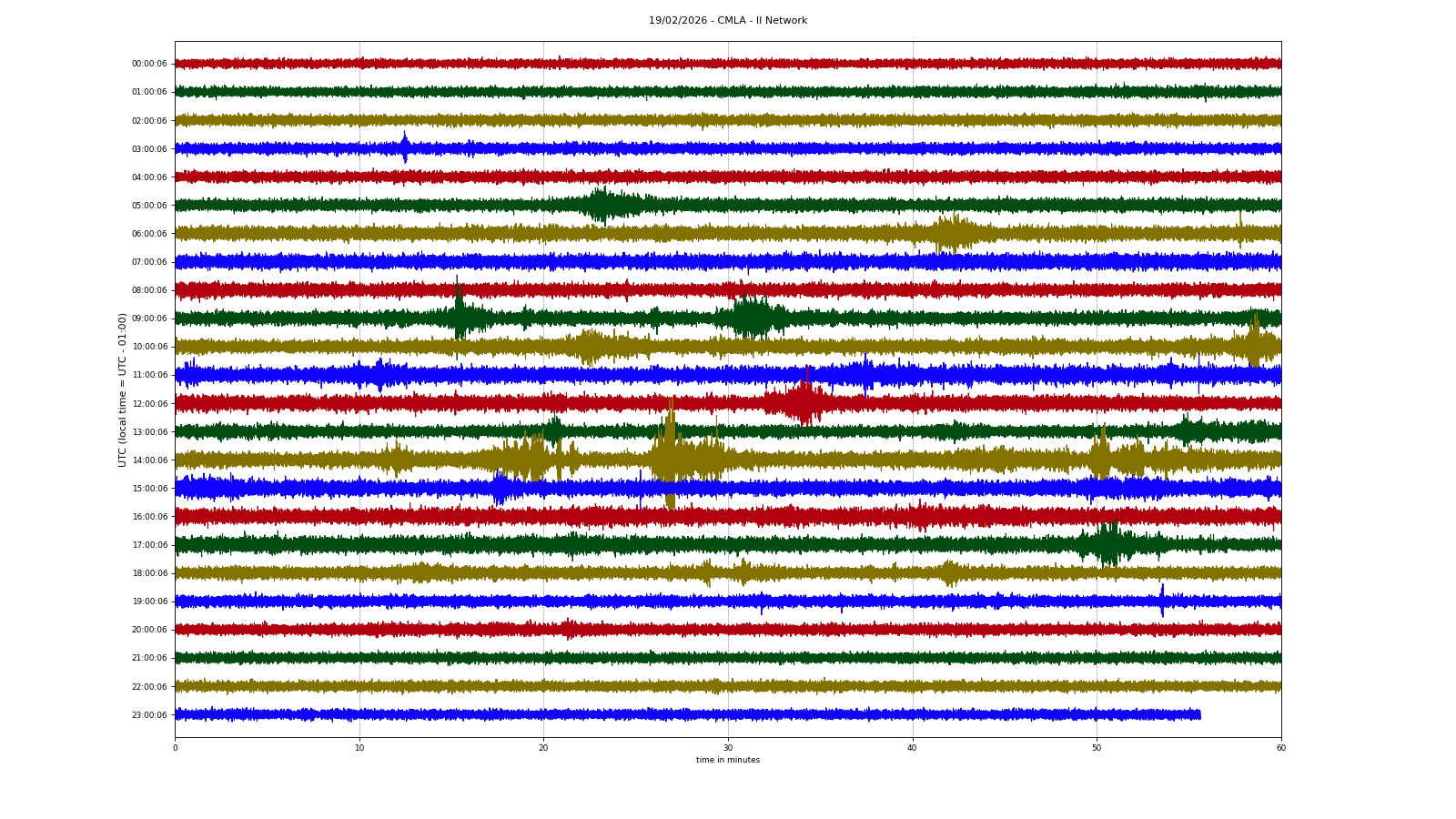
Task: Select the 09:00:06 hour label
Action: click(x=149, y=318)
